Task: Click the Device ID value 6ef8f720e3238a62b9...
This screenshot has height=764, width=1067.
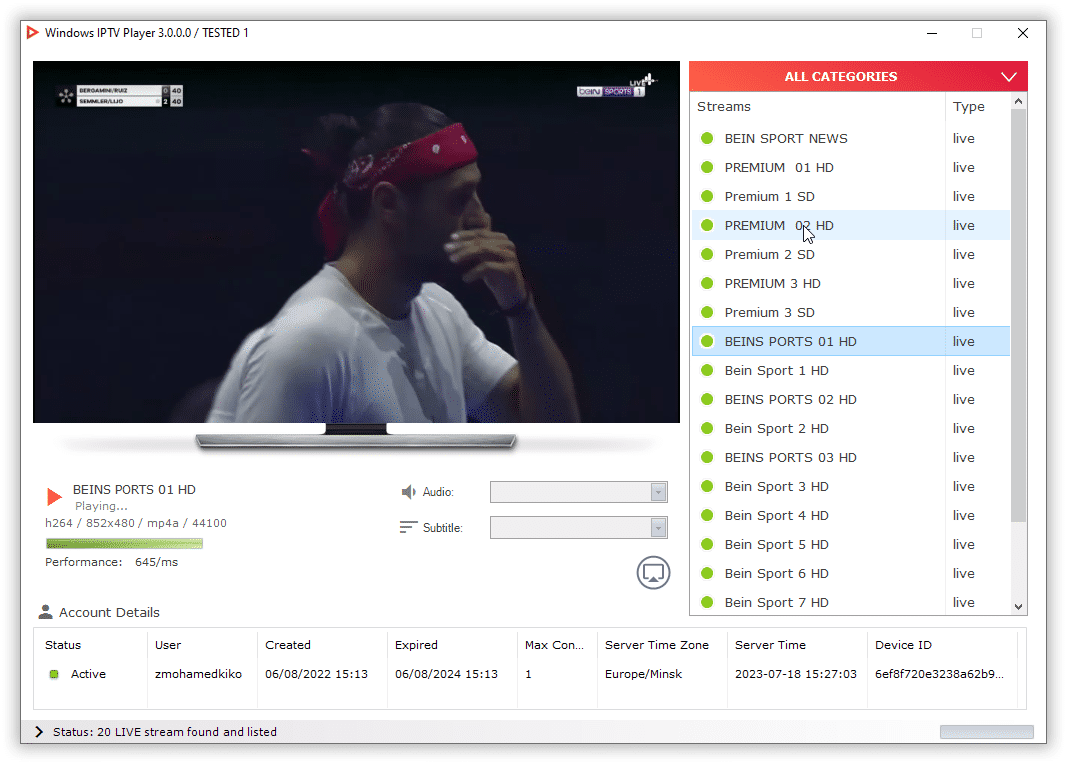Action: click(939, 674)
